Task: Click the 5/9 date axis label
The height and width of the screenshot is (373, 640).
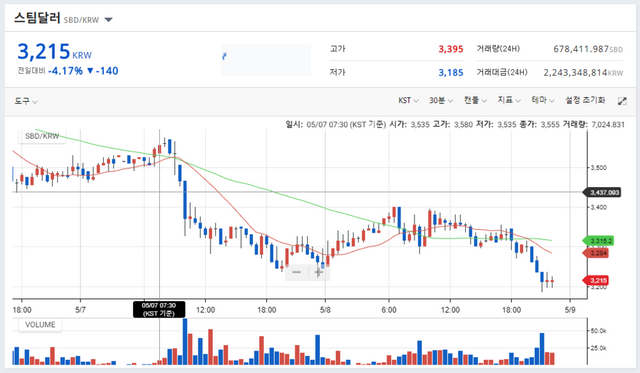Action: point(570,310)
